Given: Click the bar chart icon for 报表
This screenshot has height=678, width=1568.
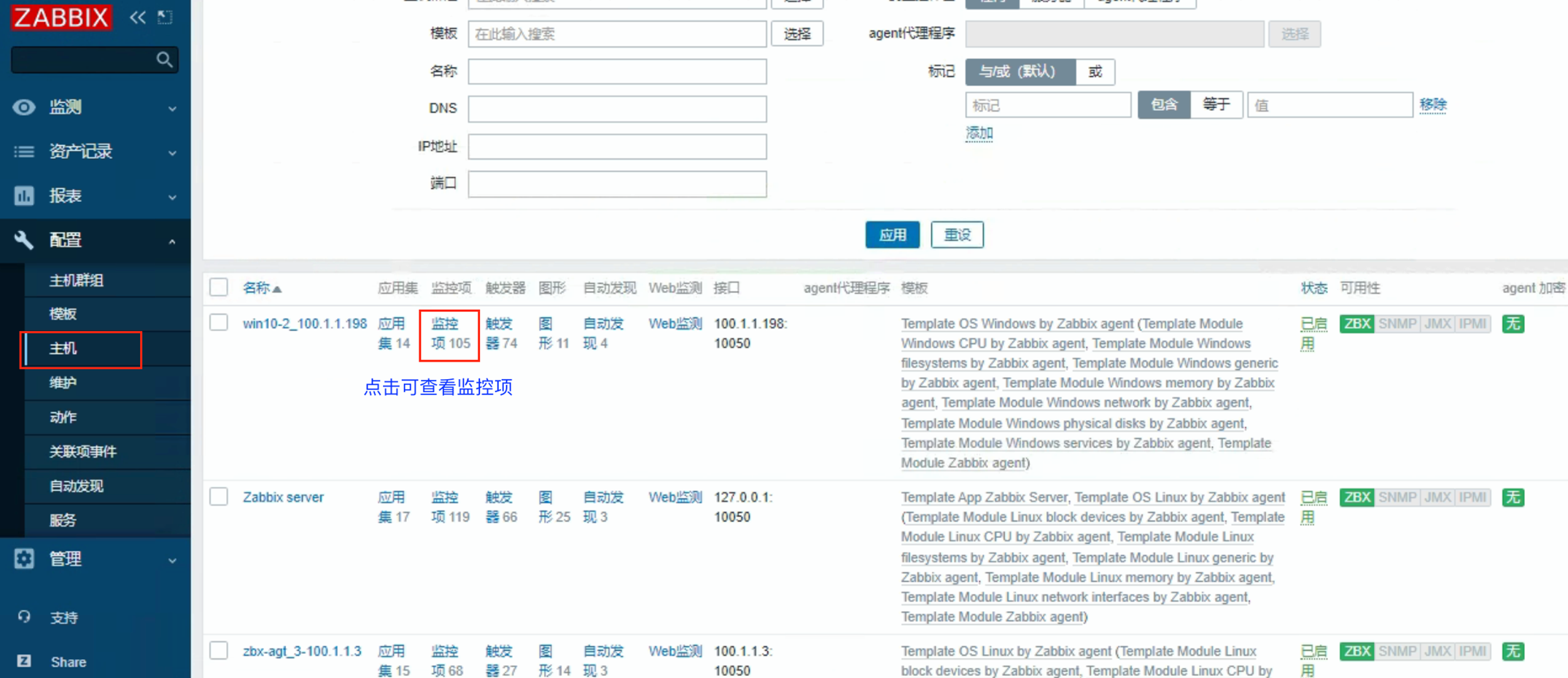Looking at the screenshot, I should click(x=23, y=195).
